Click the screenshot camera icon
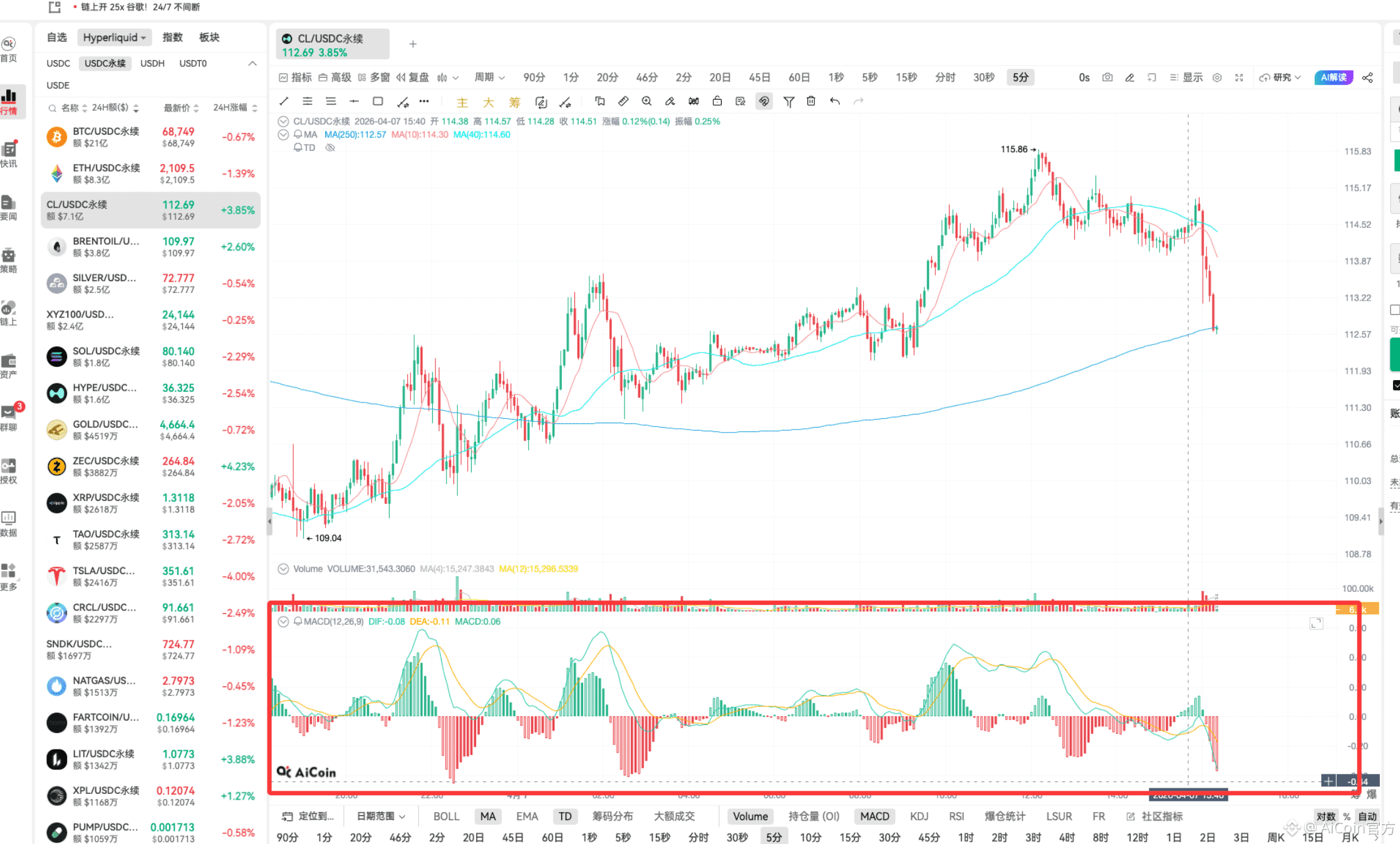Viewport: 1400px width, 844px height. tap(1107, 78)
